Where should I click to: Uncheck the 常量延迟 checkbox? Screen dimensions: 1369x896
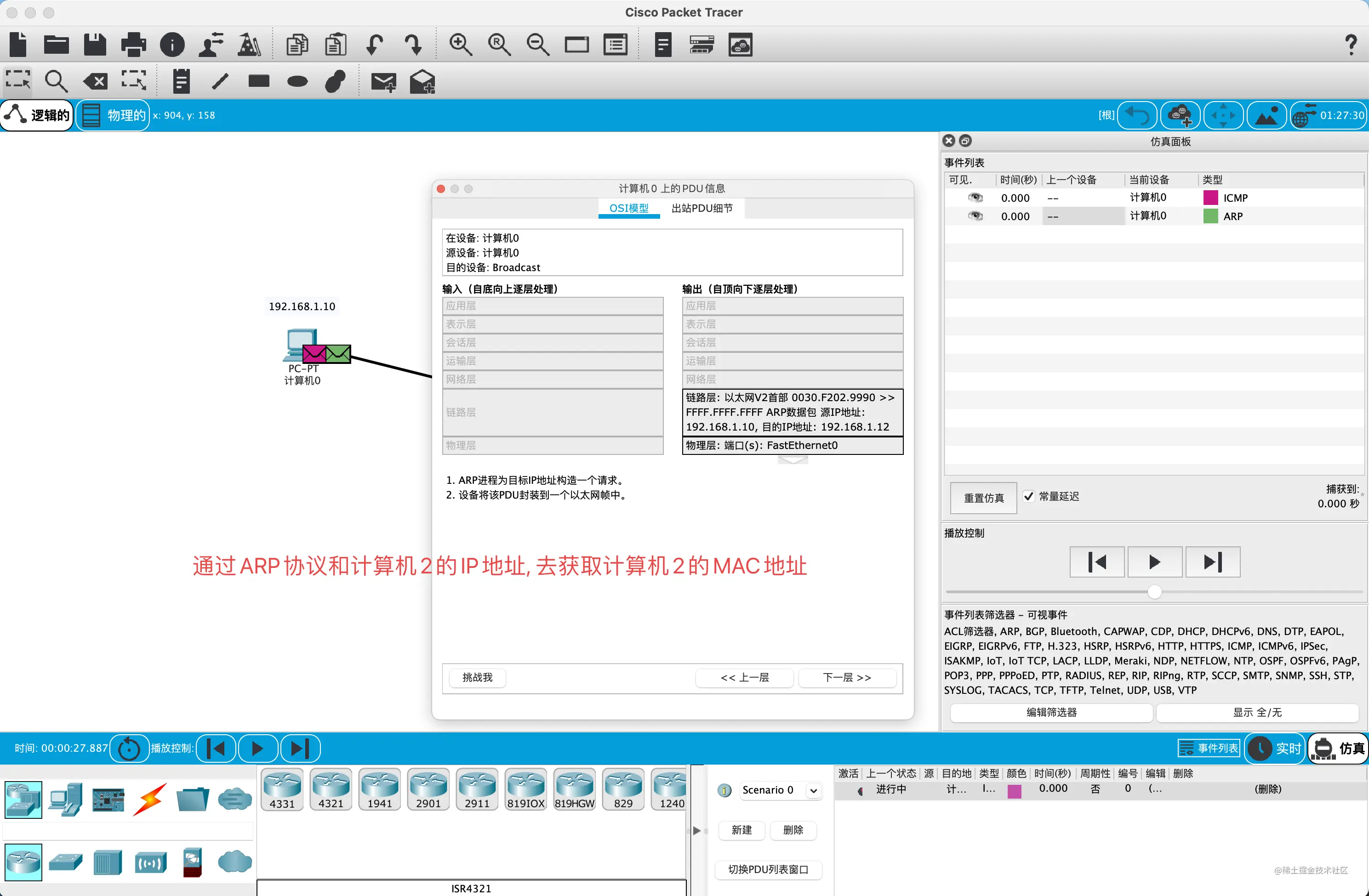coord(1028,496)
